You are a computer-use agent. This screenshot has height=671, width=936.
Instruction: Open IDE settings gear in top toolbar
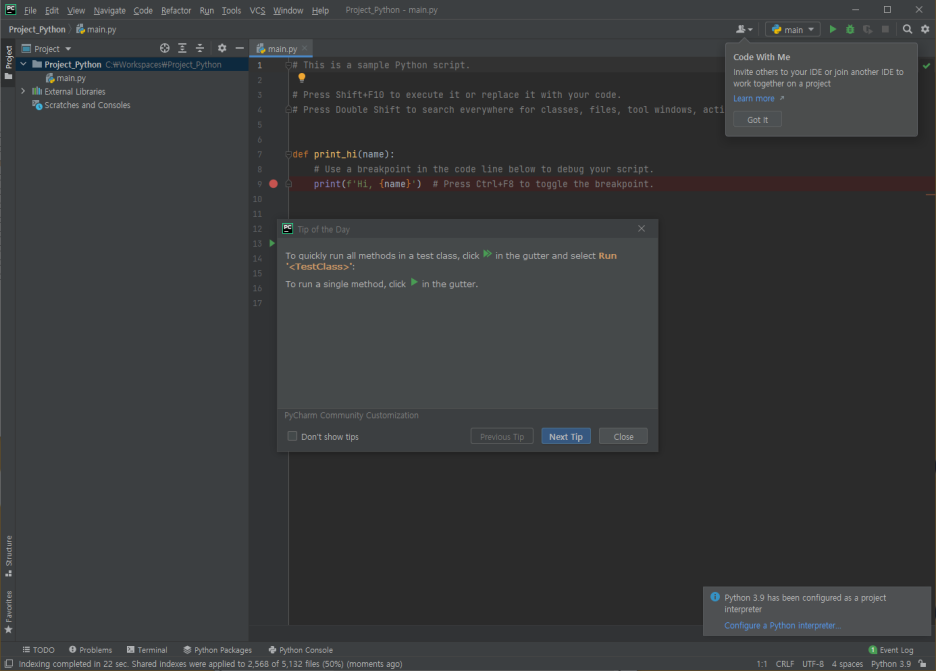(925, 29)
